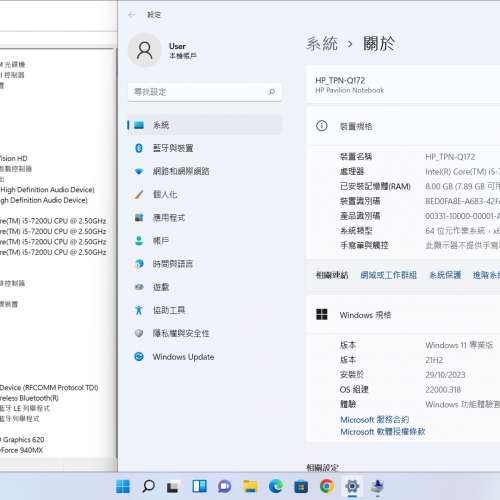Launch Microsoft Edge from taskbar

276,486
